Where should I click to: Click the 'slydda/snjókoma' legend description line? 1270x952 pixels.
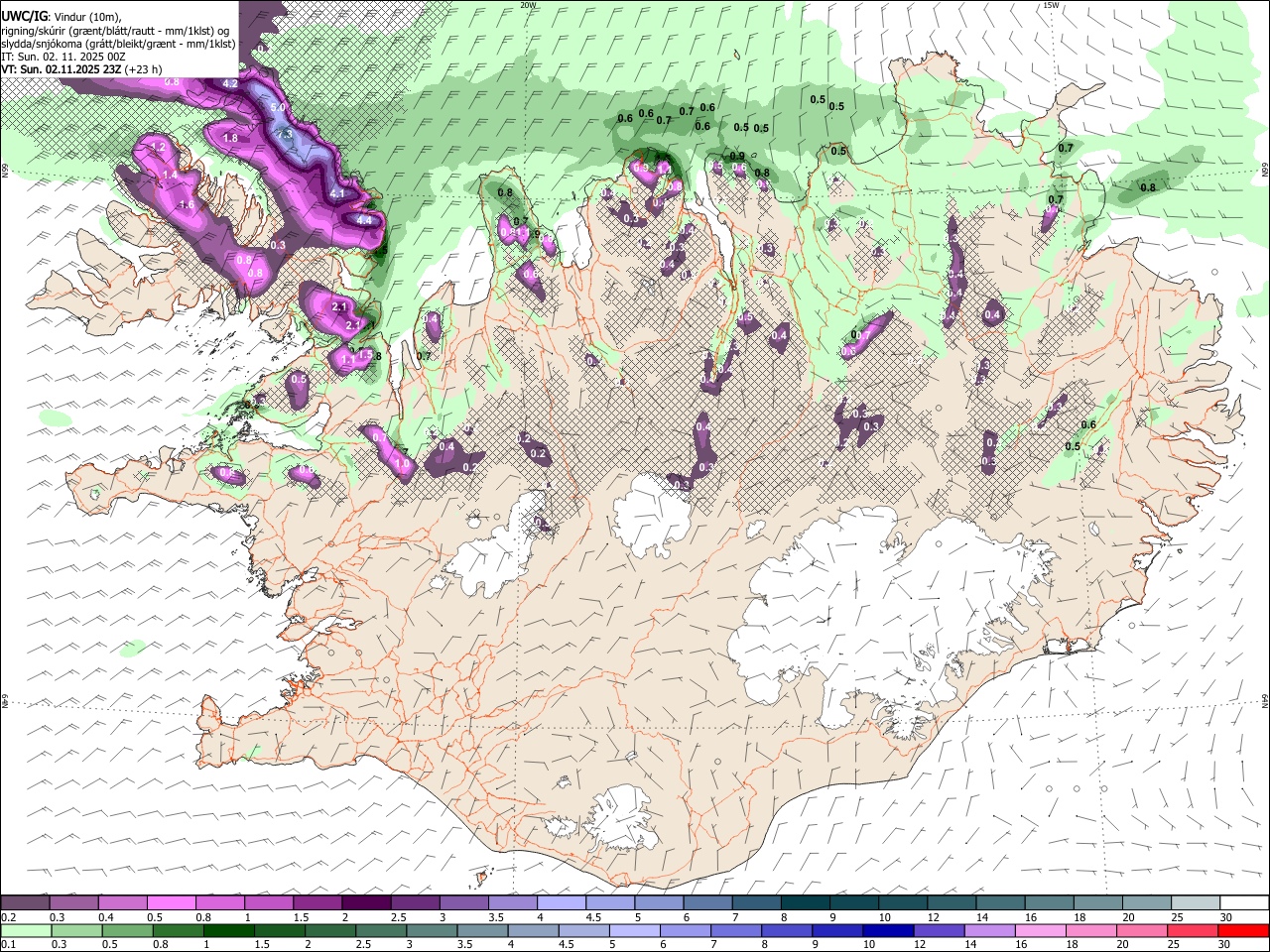click(119, 44)
